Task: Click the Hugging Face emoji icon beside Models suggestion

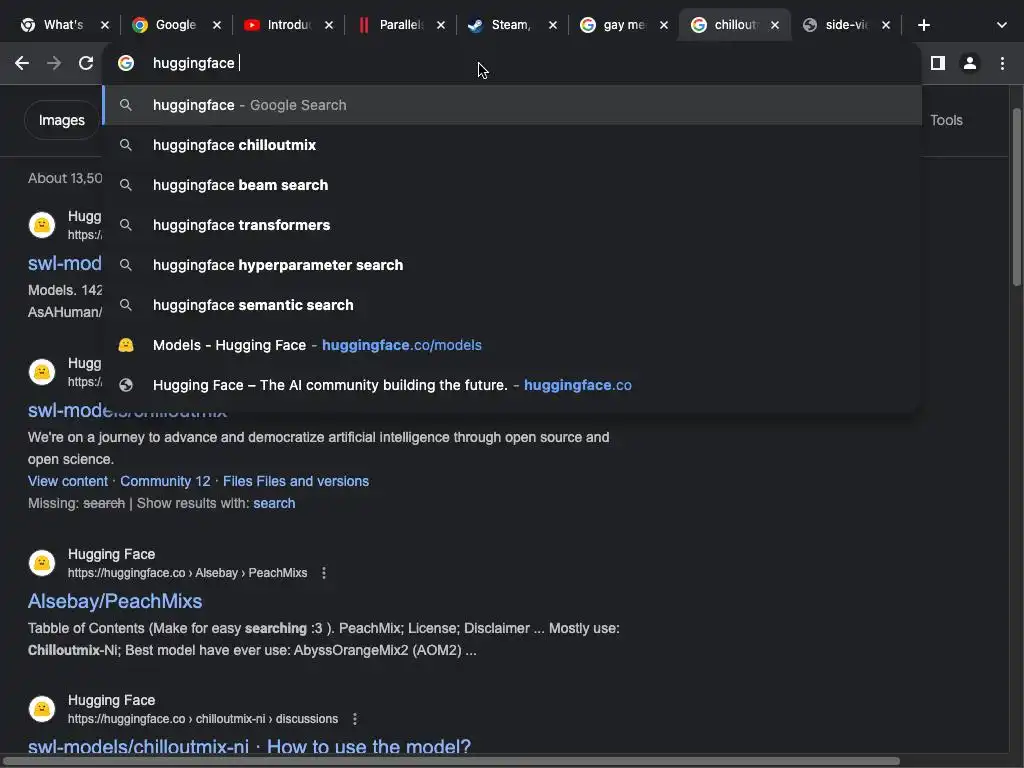Action: tap(126, 345)
